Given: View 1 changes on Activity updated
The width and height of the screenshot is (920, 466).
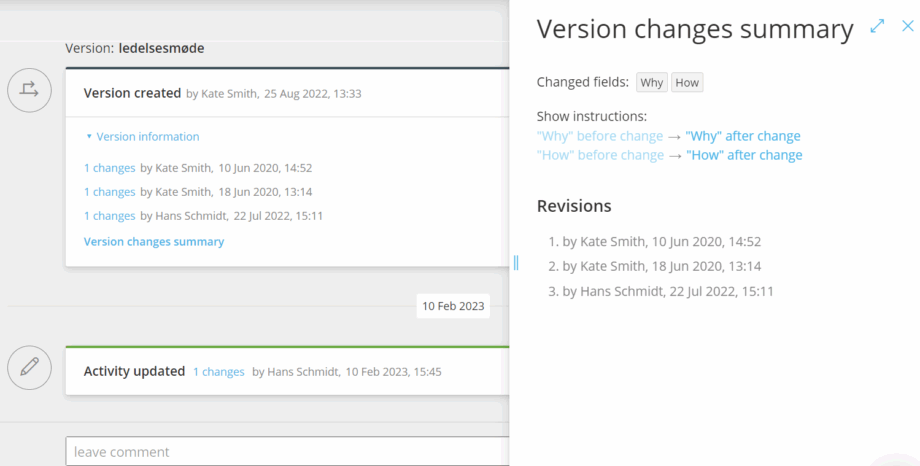Looking at the screenshot, I should click(x=219, y=372).
